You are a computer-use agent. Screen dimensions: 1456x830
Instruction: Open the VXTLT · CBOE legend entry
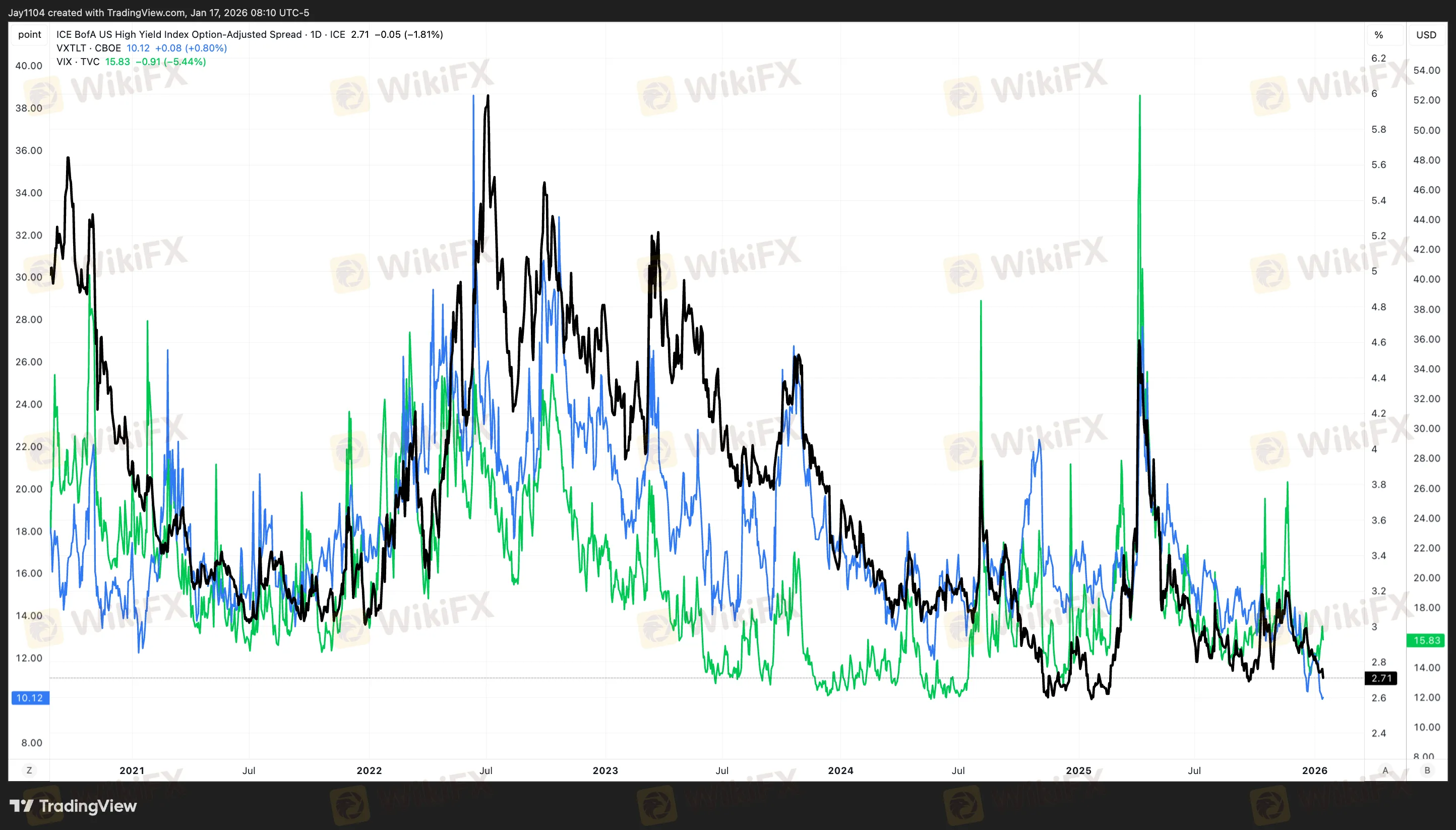click(88, 48)
